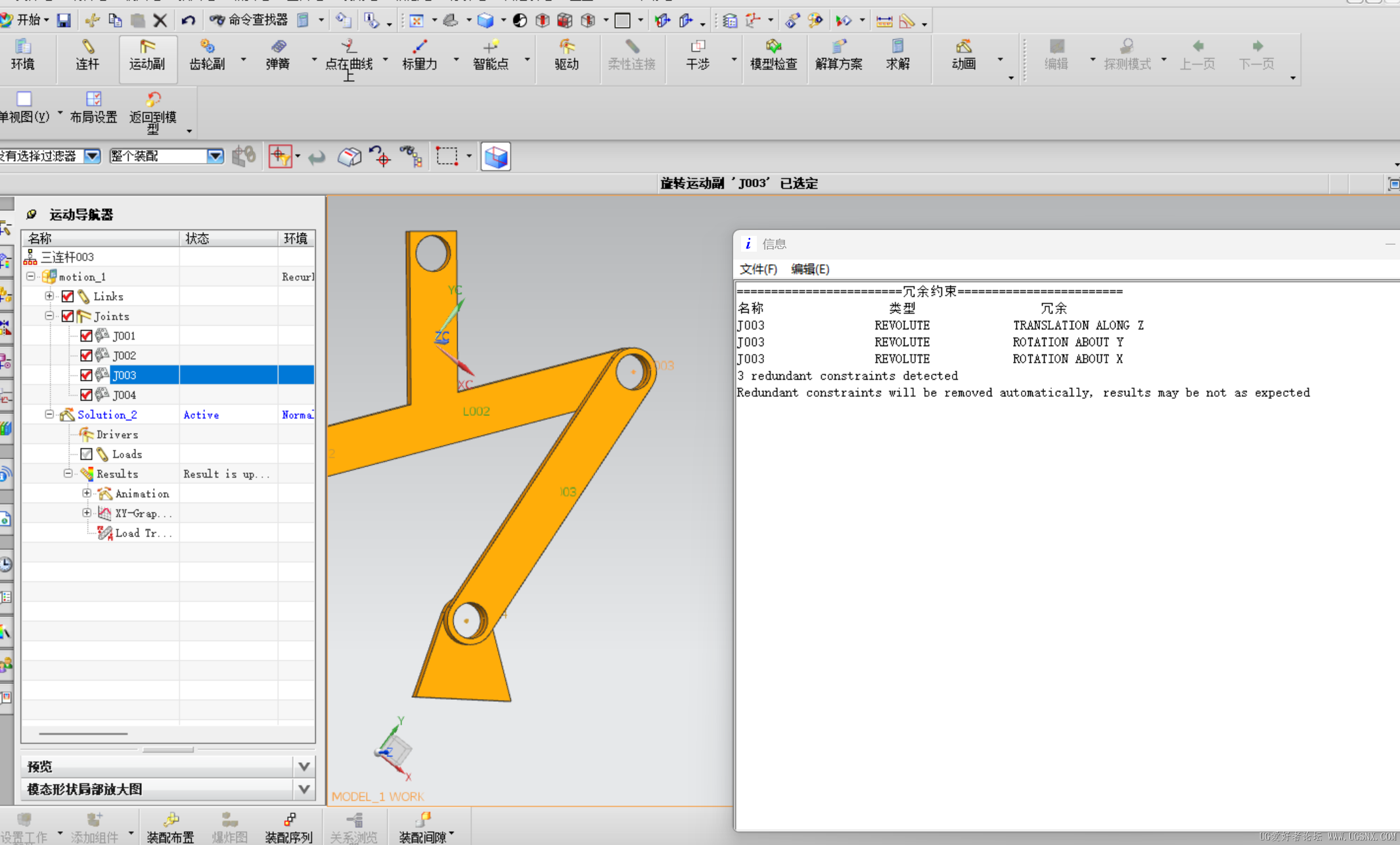Select the 三连杆003 root node
1400x845 pixels.
(67, 257)
